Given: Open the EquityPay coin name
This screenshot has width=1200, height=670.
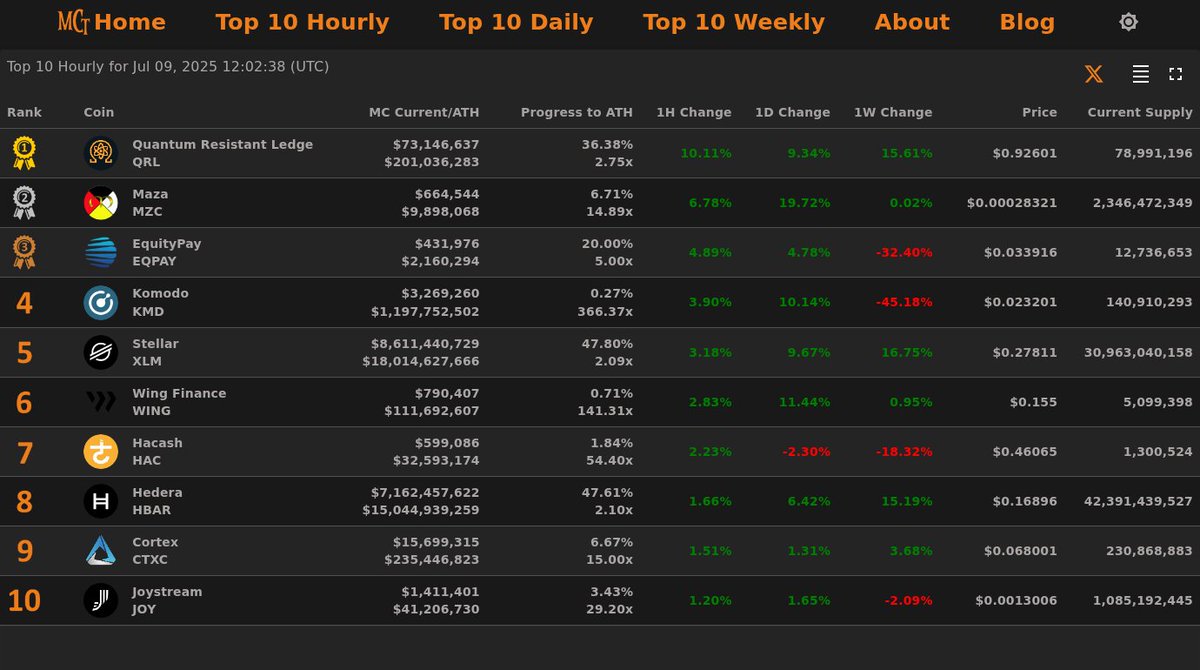Looking at the screenshot, I should [x=167, y=244].
